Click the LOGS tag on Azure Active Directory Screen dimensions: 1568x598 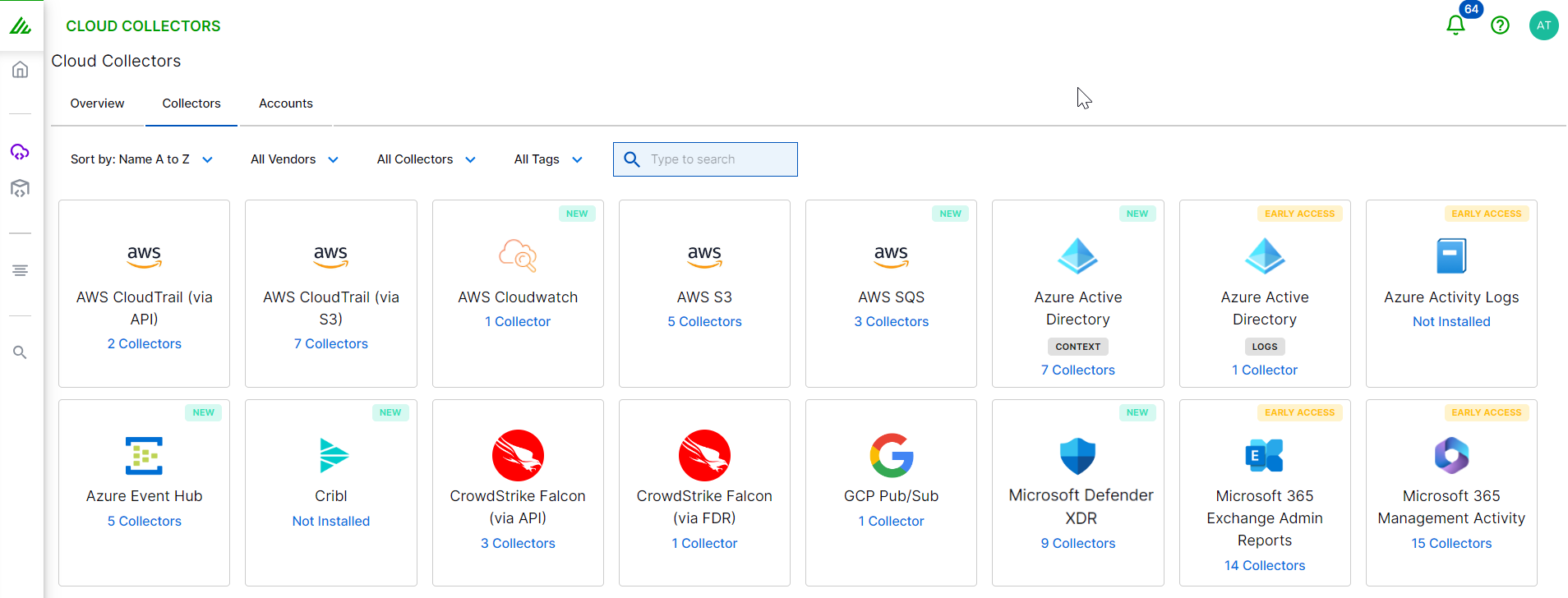1265,347
